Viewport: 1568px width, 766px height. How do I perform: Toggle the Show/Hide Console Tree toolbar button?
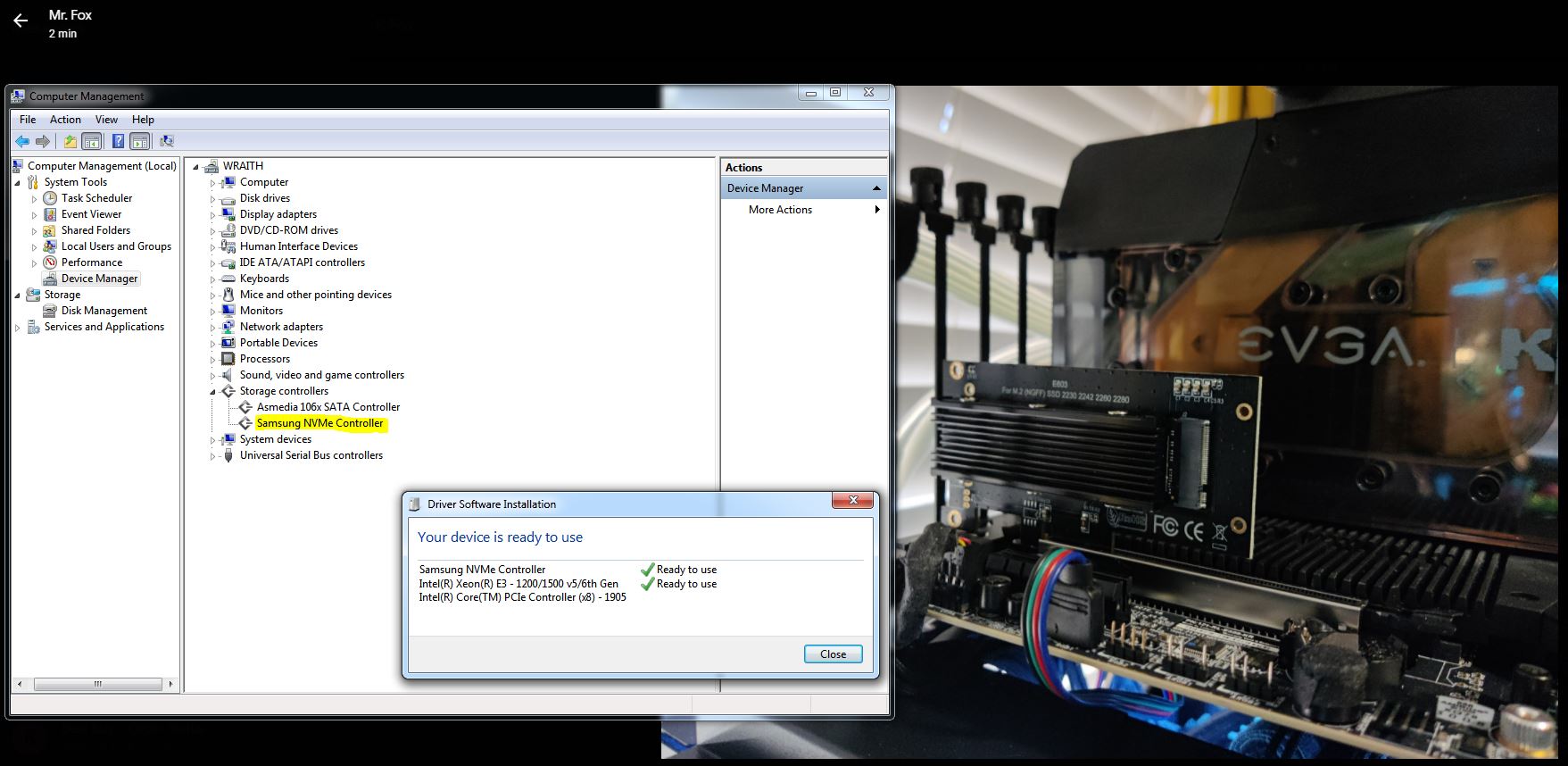[x=91, y=141]
